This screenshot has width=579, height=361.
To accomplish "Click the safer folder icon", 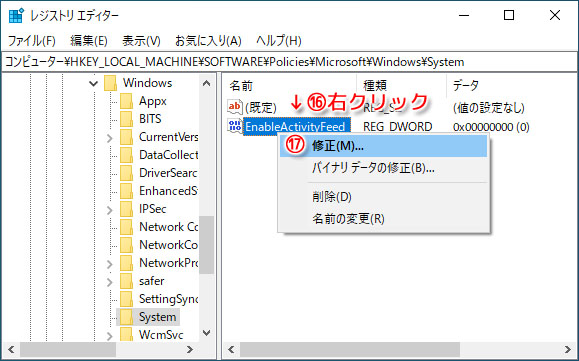I will (x=126, y=281).
